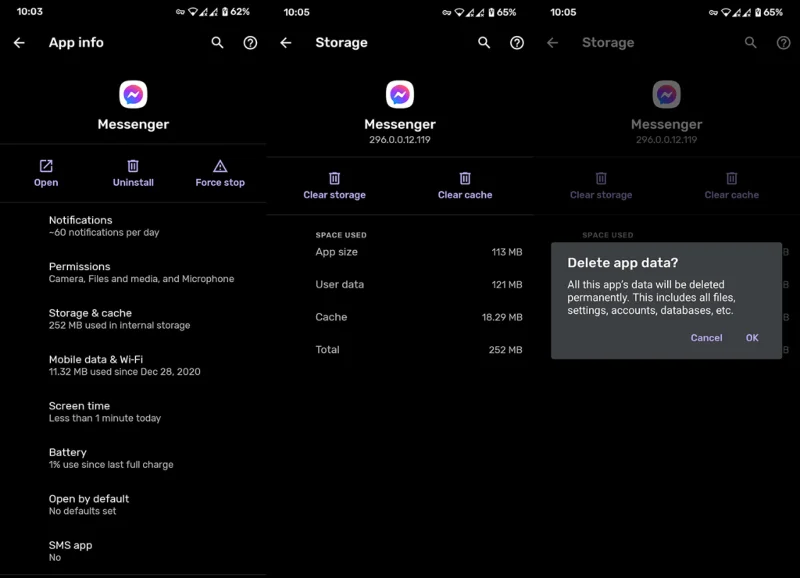This screenshot has height=578, width=800.
Task: Tap SPACE USED header on middle screen
Action: coord(341,235)
